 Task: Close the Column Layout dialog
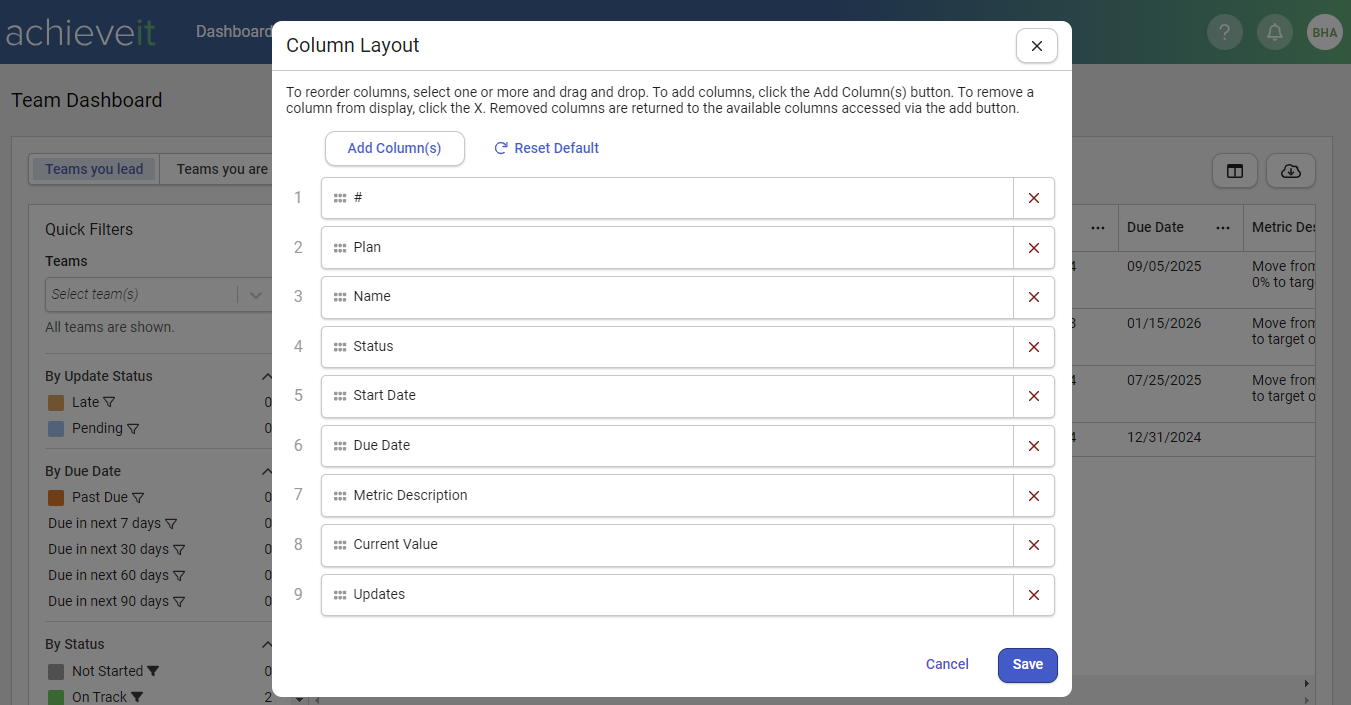coord(1037,46)
